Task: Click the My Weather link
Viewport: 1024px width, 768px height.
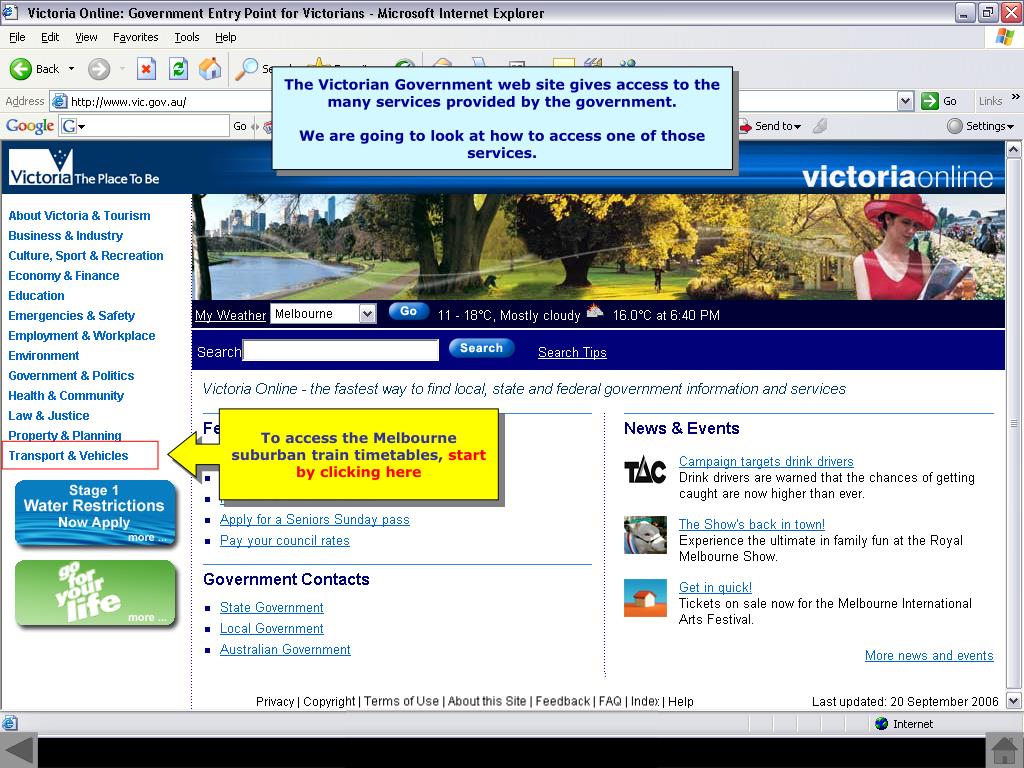Action: point(231,315)
